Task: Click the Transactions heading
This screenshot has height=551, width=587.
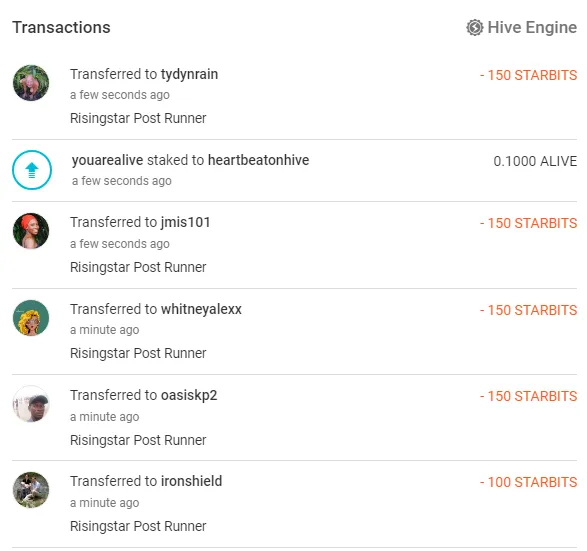Action: pyautogui.click(x=61, y=28)
